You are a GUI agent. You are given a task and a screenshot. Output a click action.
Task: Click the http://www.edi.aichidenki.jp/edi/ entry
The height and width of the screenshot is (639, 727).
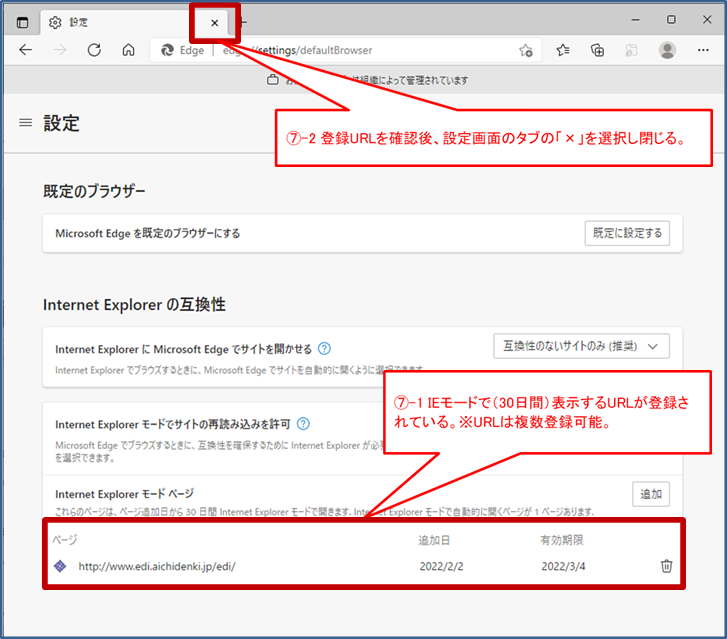(157, 566)
